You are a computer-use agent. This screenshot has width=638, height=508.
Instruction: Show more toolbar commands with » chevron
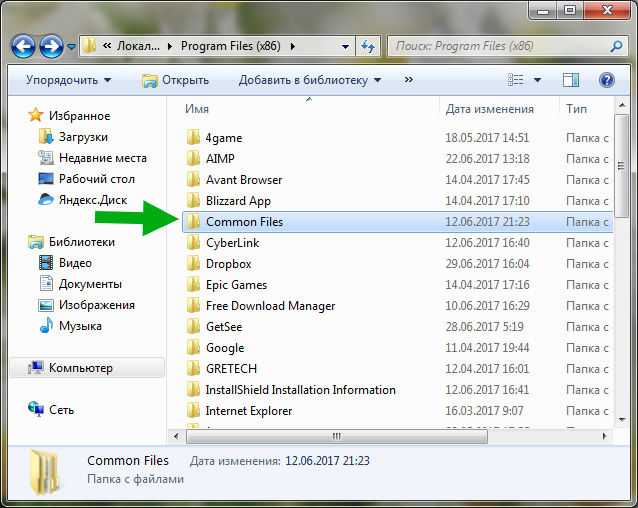[x=409, y=80]
